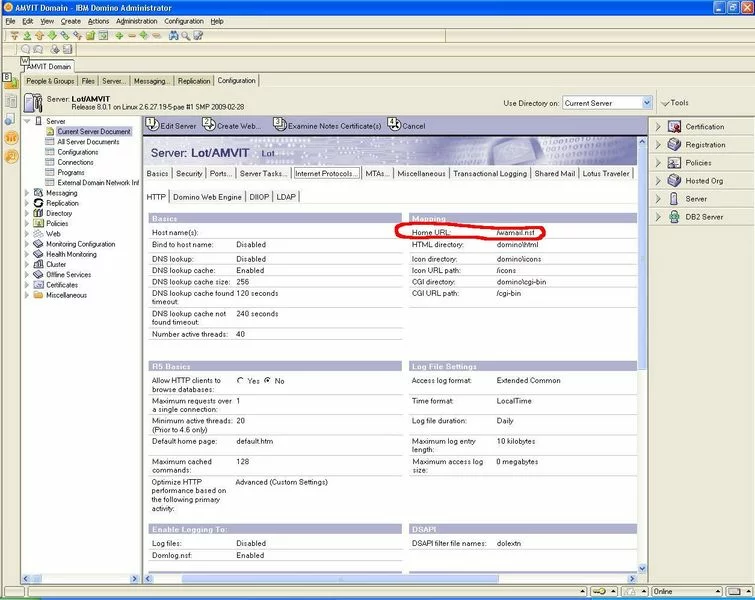This screenshot has height=600, width=755.
Task: Click the Certification tool icon
Action: pyautogui.click(x=674, y=127)
